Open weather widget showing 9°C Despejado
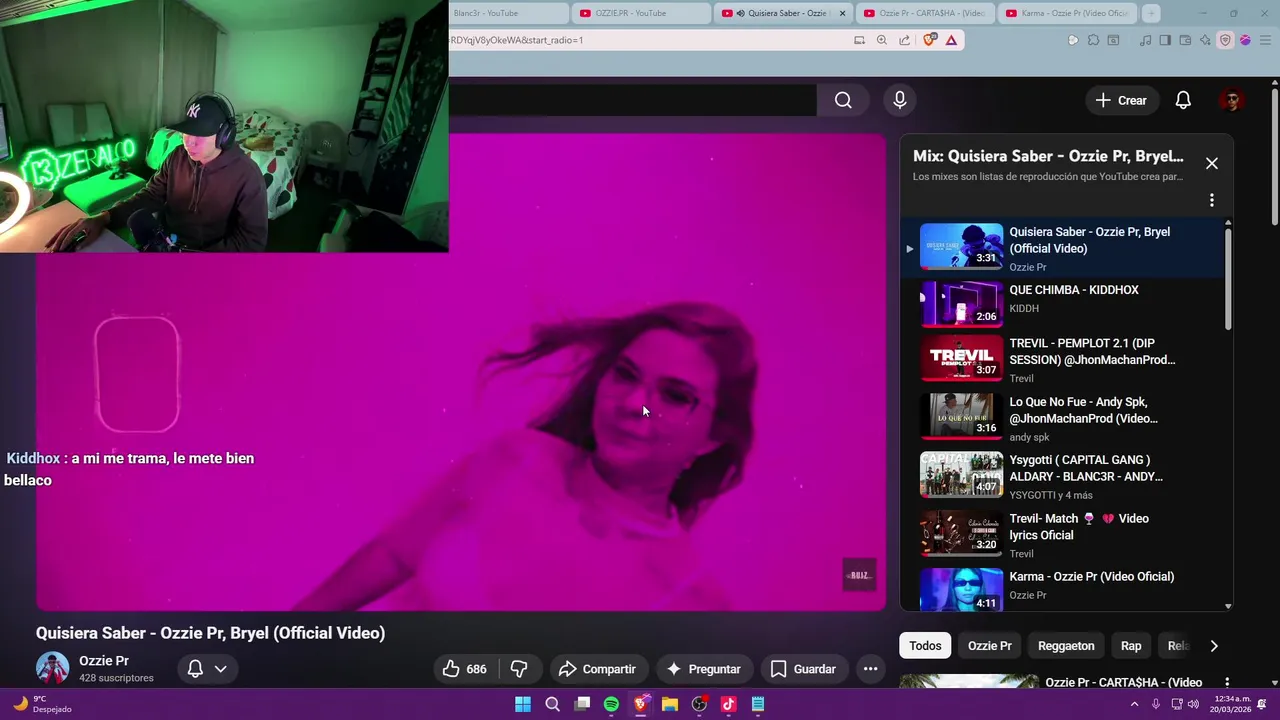 40,704
